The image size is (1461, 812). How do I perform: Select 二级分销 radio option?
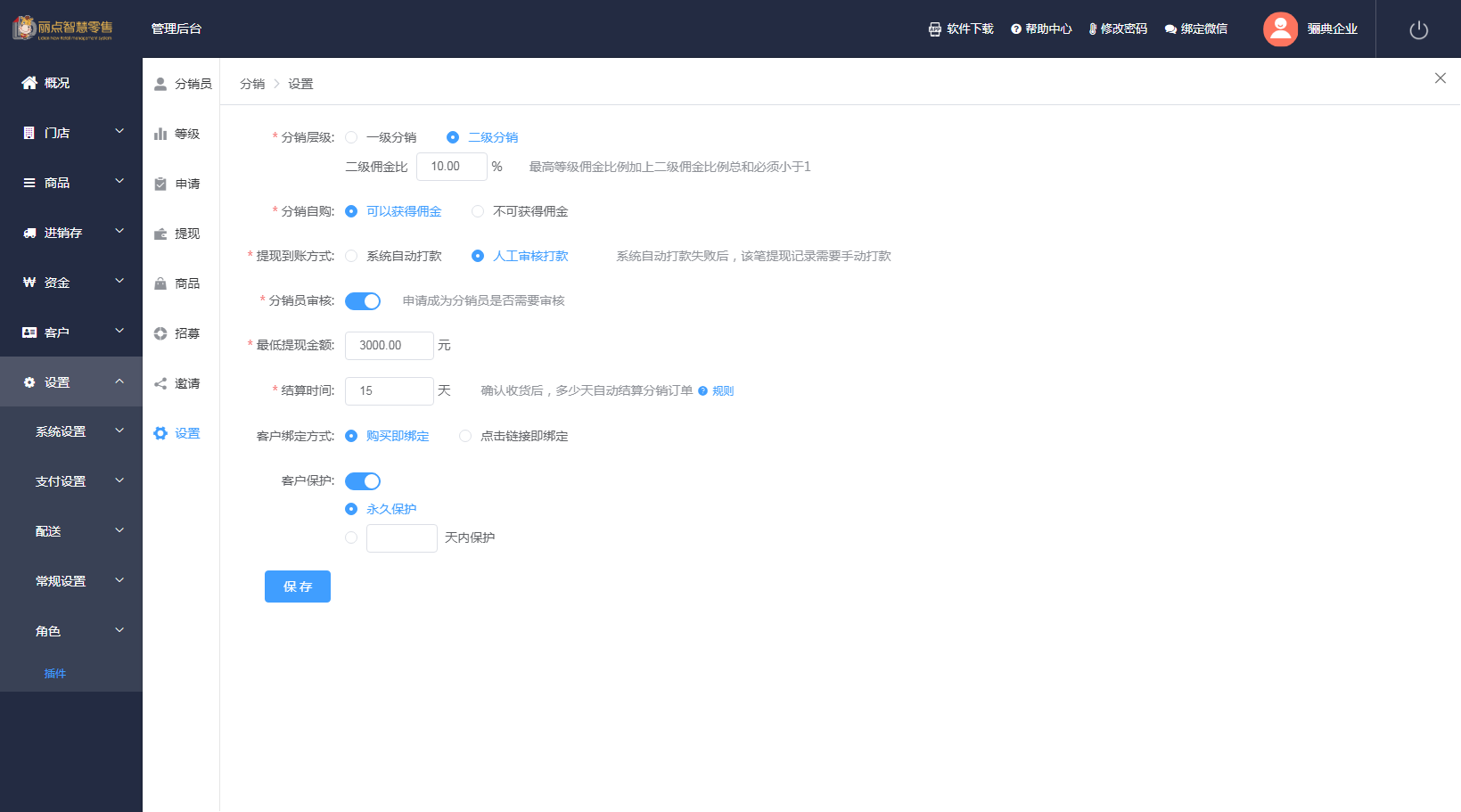pos(453,137)
